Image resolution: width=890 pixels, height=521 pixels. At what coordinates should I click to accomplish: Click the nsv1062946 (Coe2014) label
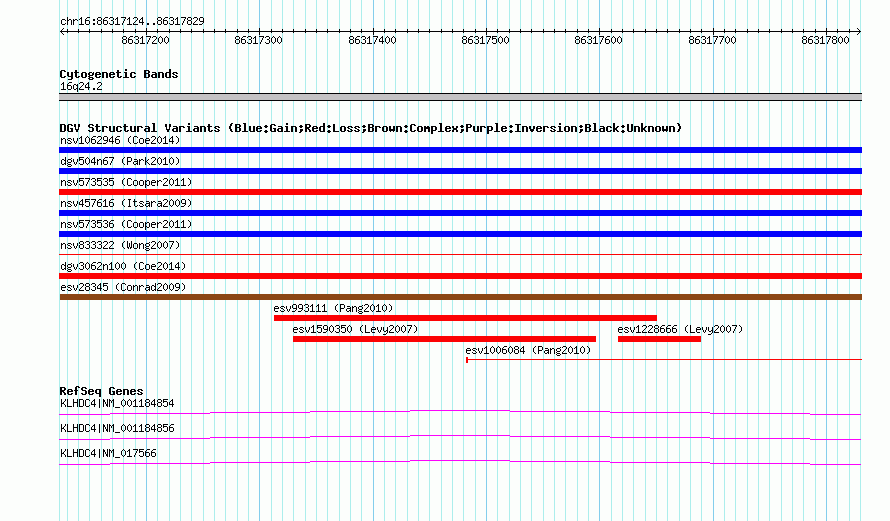pos(120,140)
